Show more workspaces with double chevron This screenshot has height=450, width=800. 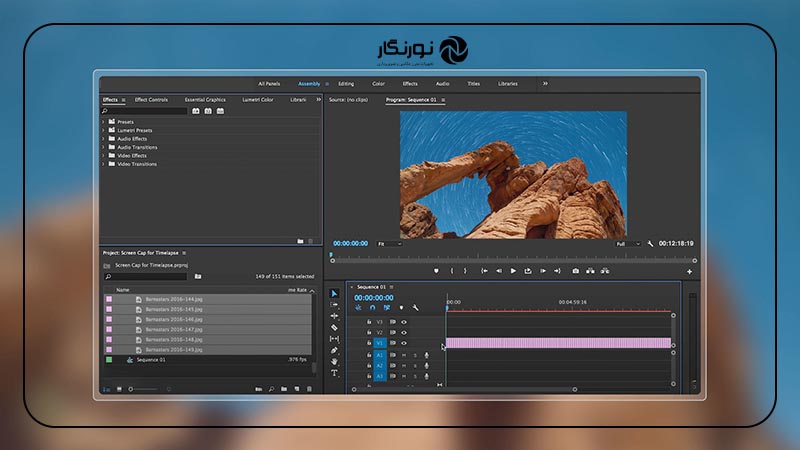pos(545,84)
